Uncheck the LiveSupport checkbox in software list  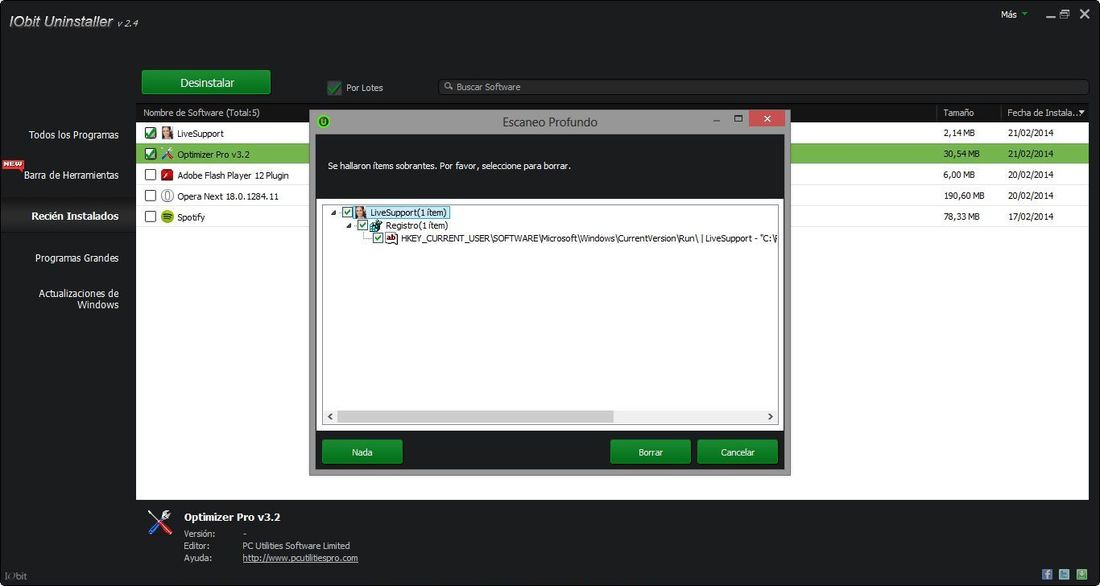coord(150,133)
